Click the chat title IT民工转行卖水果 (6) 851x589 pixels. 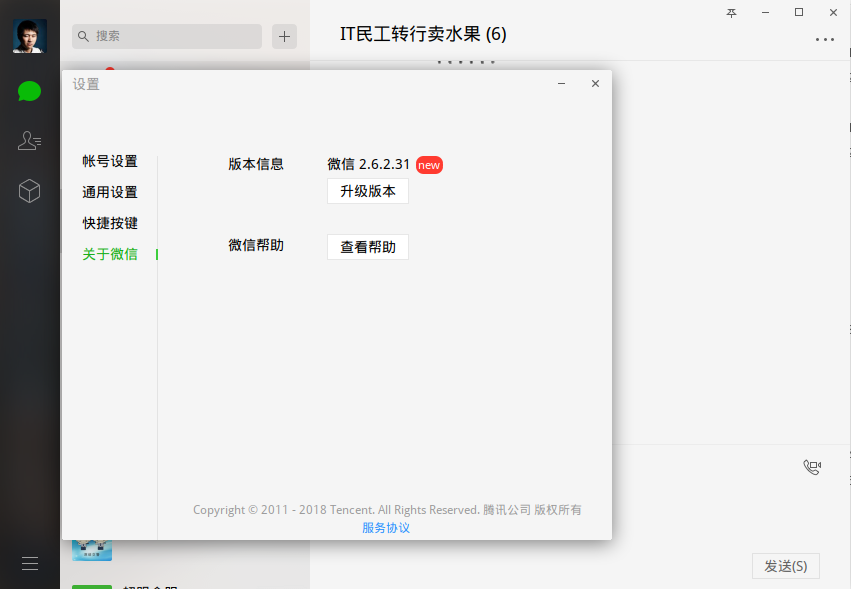click(x=423, y=34)
